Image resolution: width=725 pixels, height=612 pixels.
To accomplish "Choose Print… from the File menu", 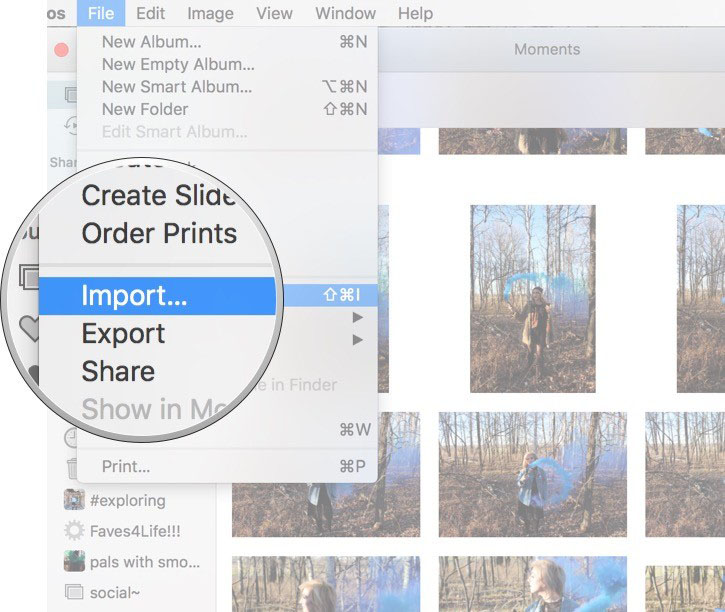I will pos(227,466).
